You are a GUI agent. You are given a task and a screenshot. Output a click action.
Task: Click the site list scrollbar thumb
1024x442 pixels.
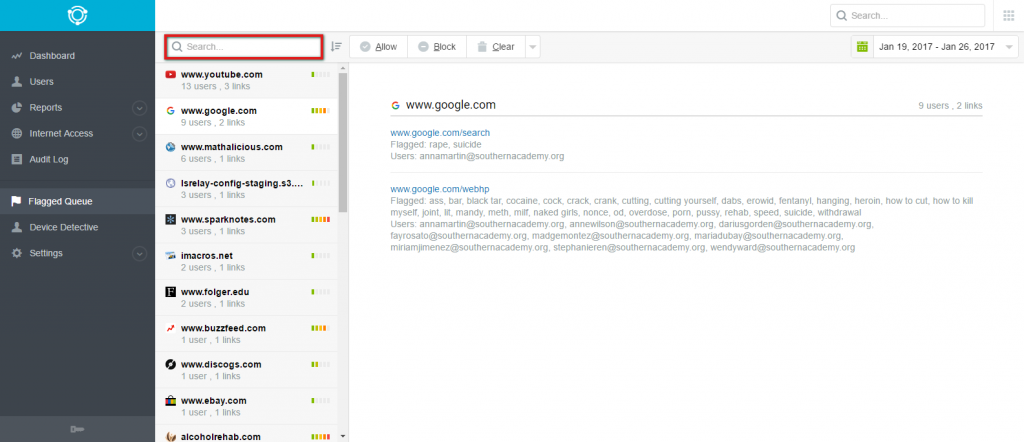pyautogui.click(x=343, y=142)
